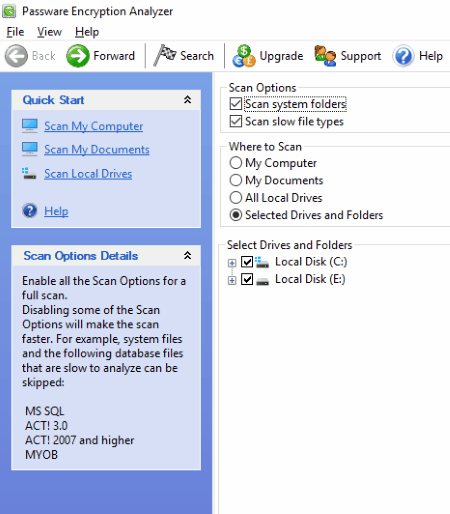Uncheck the Local Disk (C:) checkbox
Image resolution: width=450 pixels, height=514 pixels.
pos(247,262)
